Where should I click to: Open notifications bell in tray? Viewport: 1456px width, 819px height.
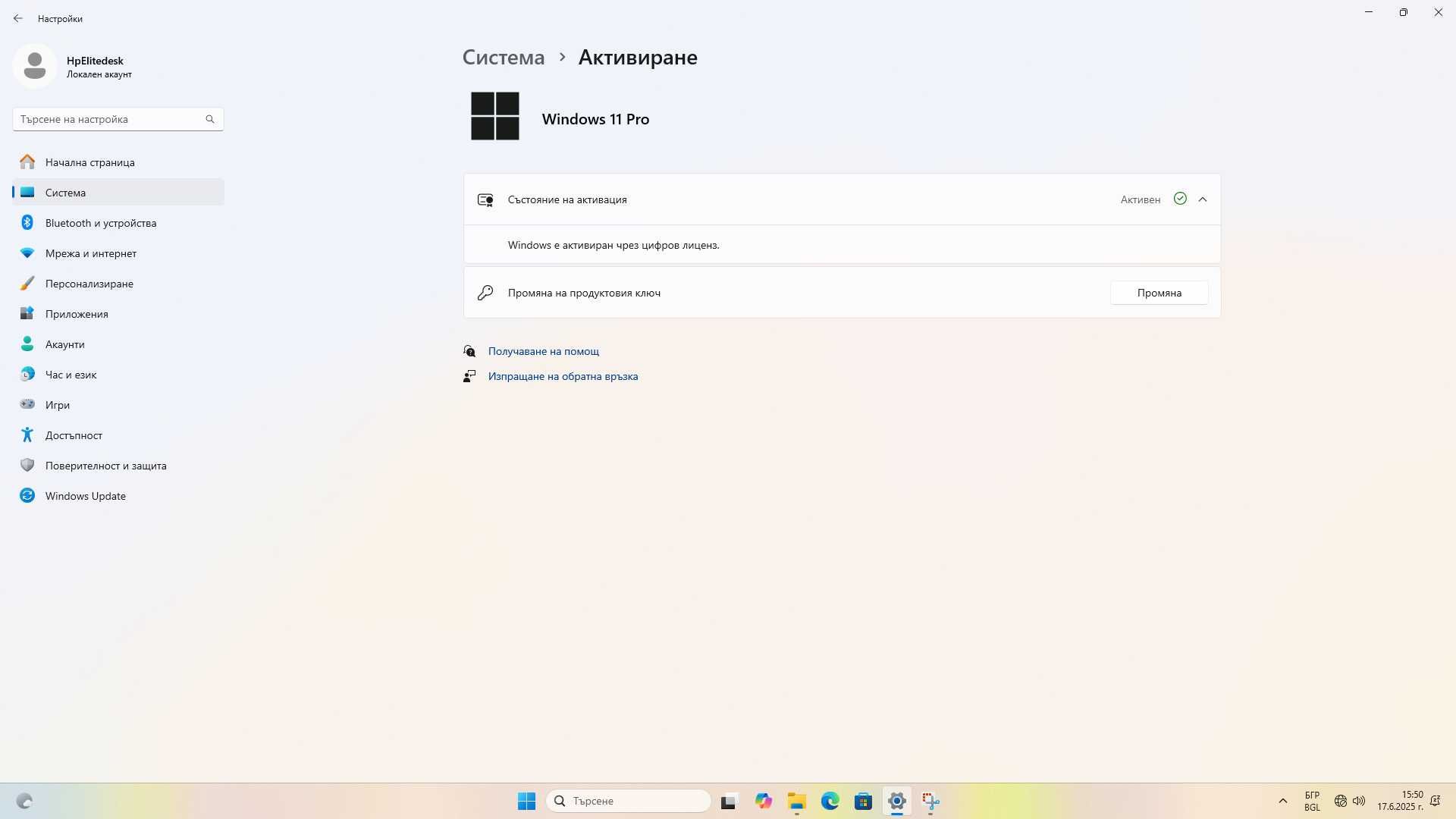tap(1435, 801)
